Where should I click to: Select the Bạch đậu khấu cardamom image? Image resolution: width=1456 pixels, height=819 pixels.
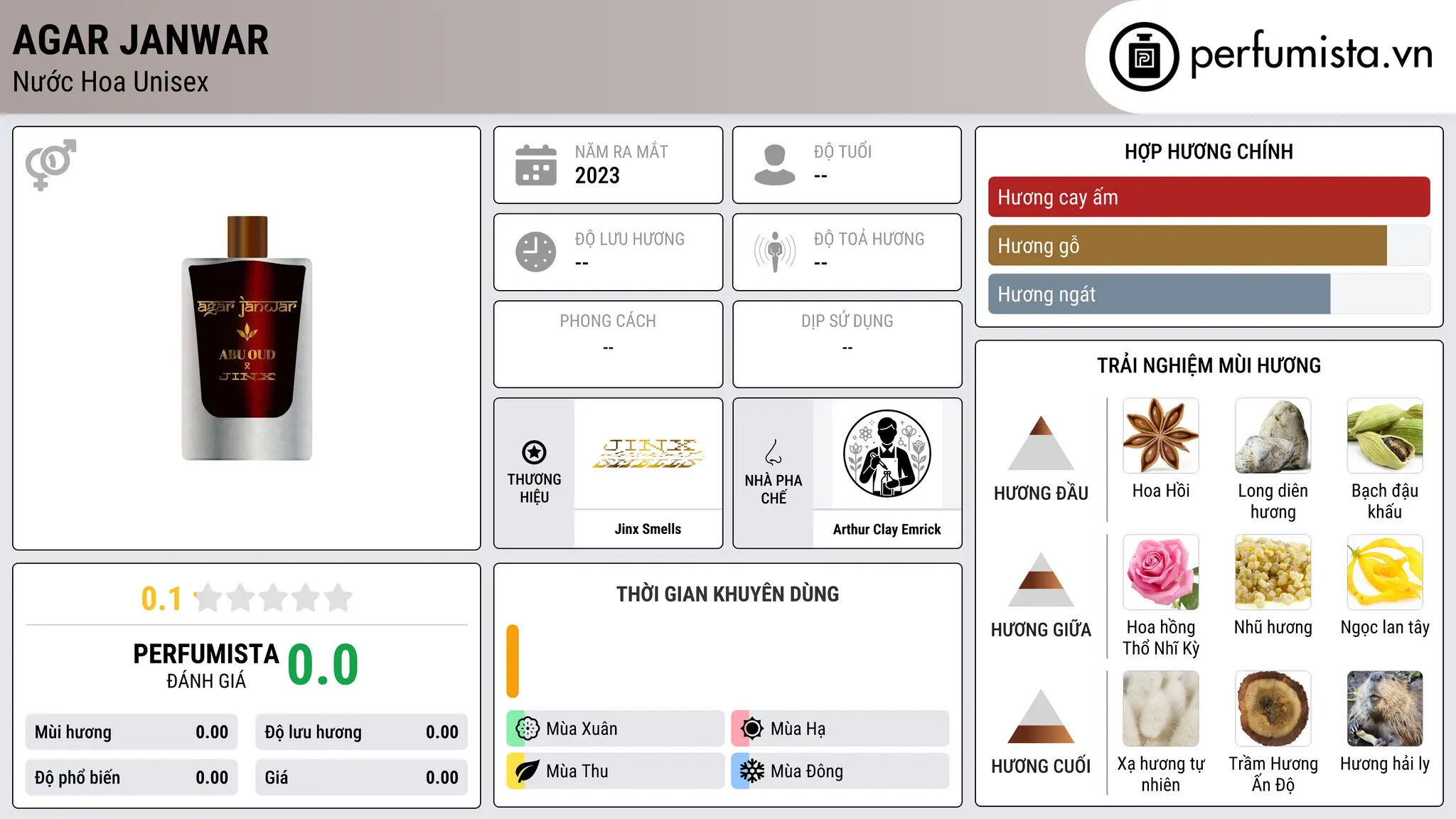1385,436
